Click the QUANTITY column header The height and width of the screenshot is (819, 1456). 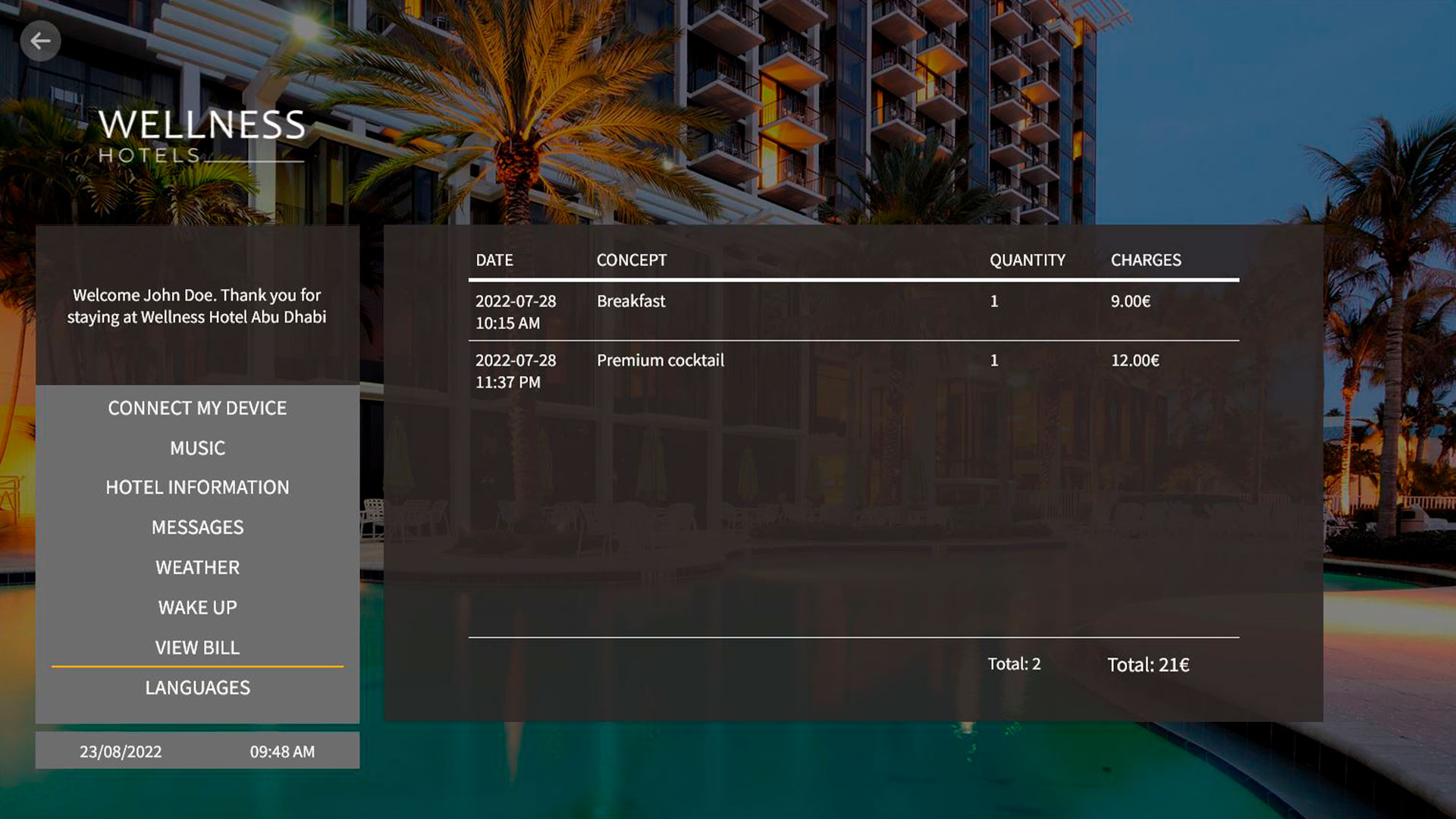pyautogui.click(x=1027, y=260)
